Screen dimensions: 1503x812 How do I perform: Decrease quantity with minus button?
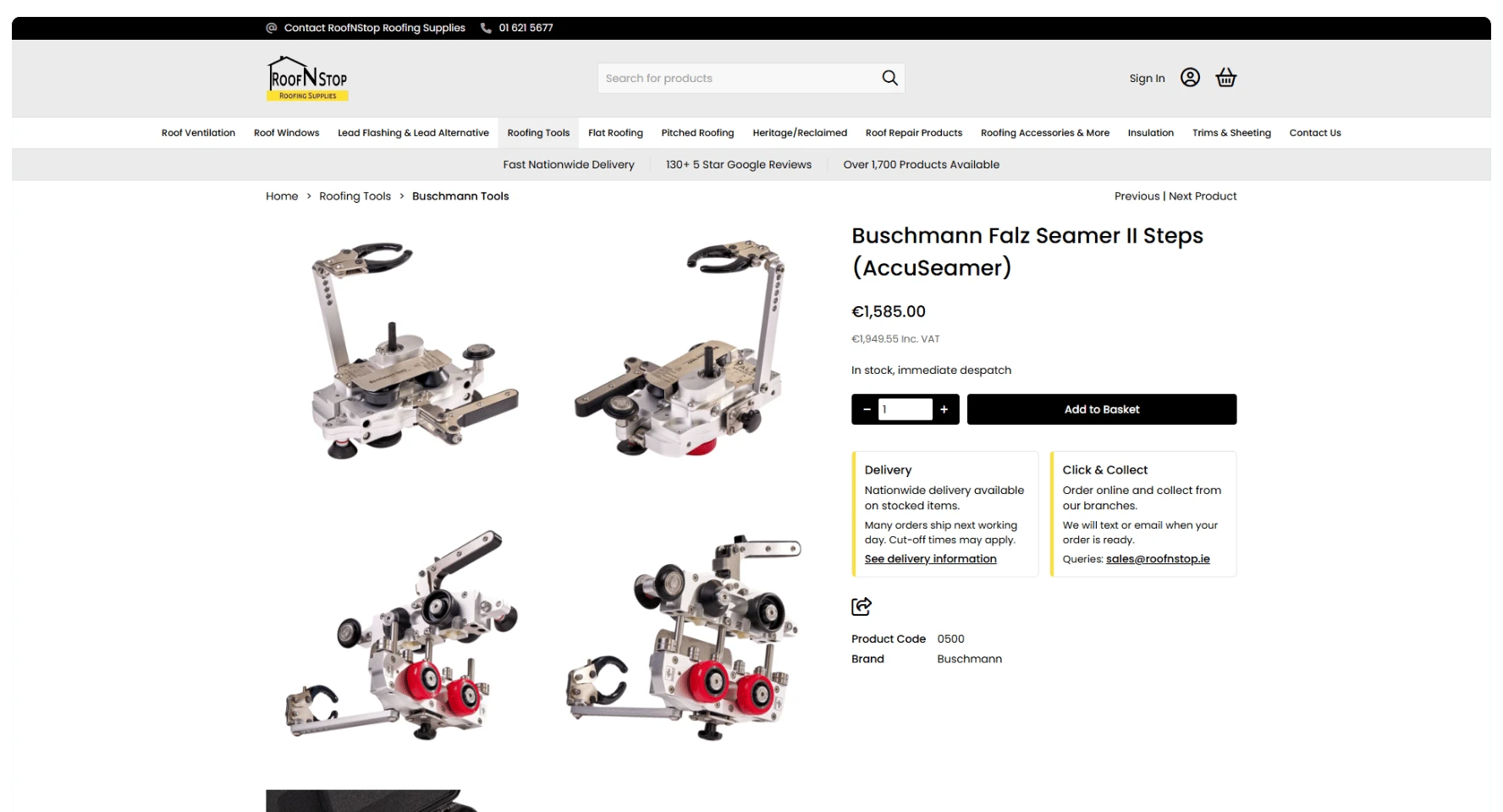867,409
